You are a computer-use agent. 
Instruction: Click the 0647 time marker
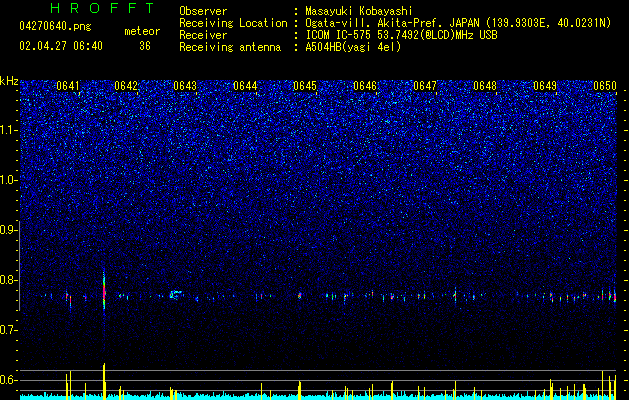425,86
